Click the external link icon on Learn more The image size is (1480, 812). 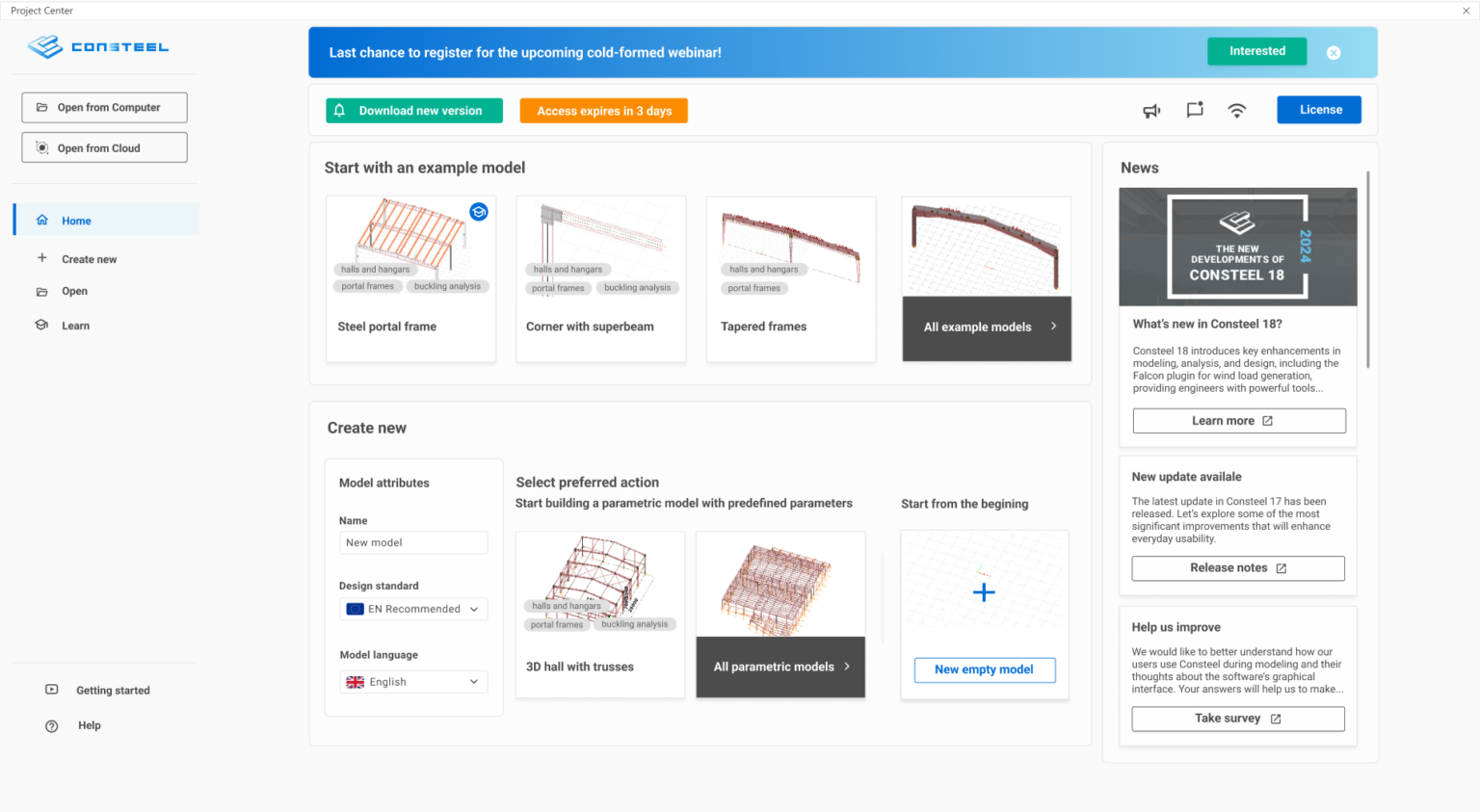(x=1268, y=421)
